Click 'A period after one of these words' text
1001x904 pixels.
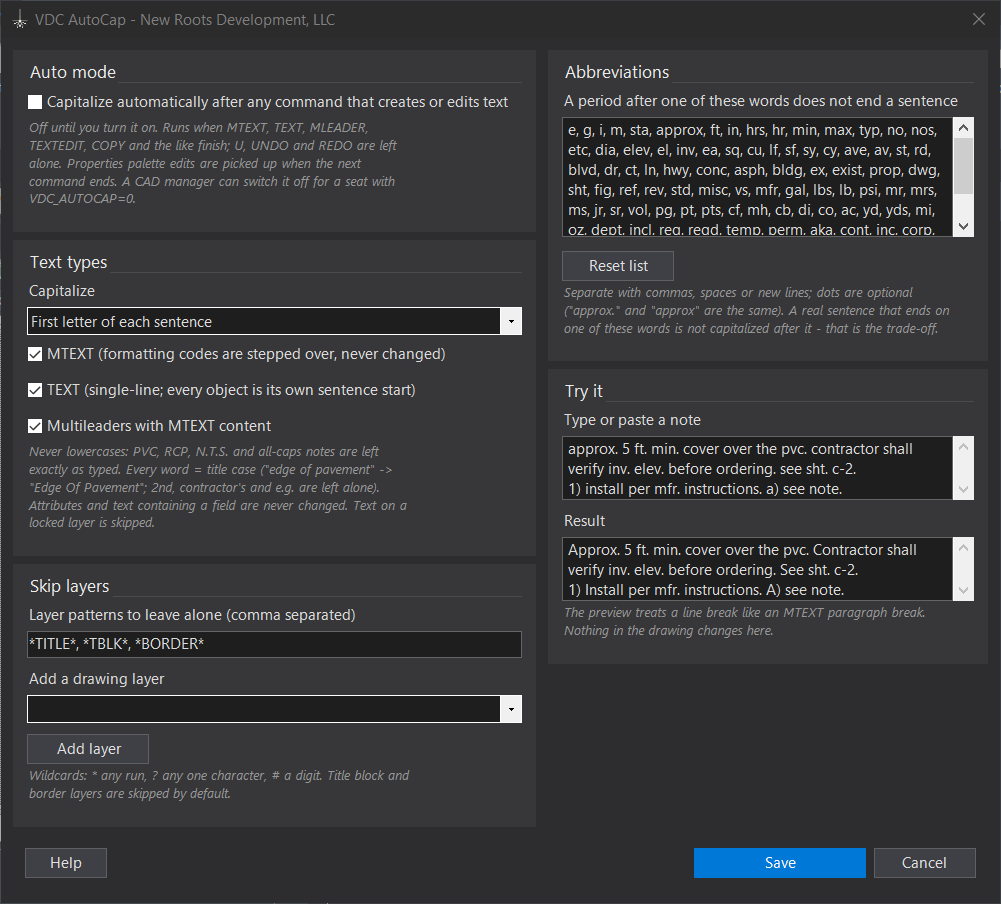pos(760,101)
